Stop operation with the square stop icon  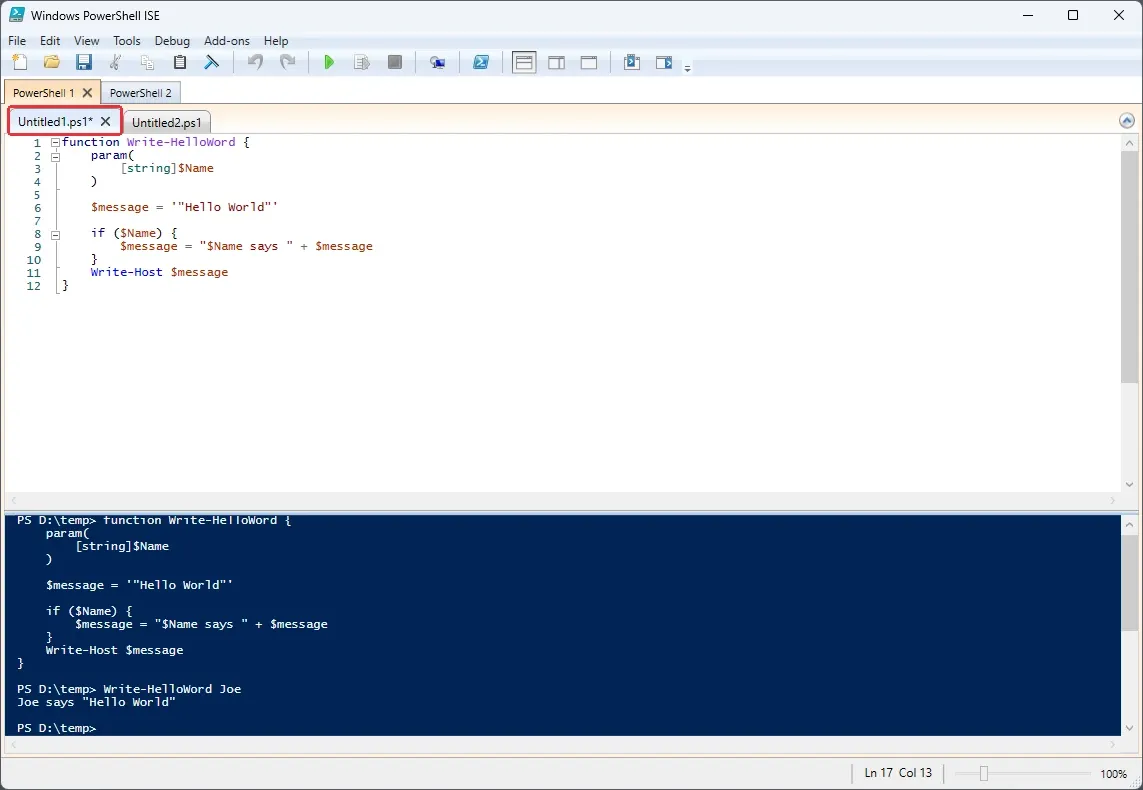pyautogui.click(x=394, y=62)
